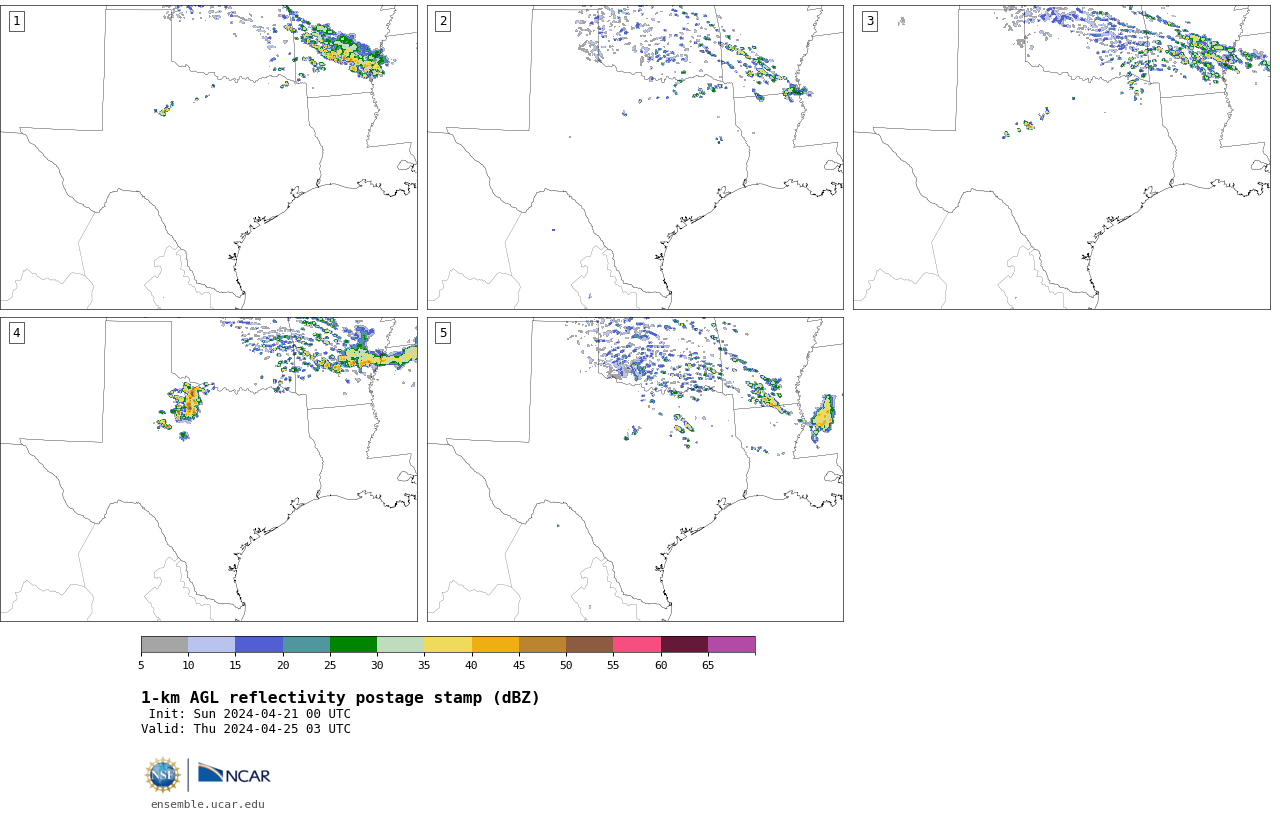This screenshot has width=1280, height=815.
Task: Click the orange 40-45 dBZ swatch
Action: coord(495,644)
